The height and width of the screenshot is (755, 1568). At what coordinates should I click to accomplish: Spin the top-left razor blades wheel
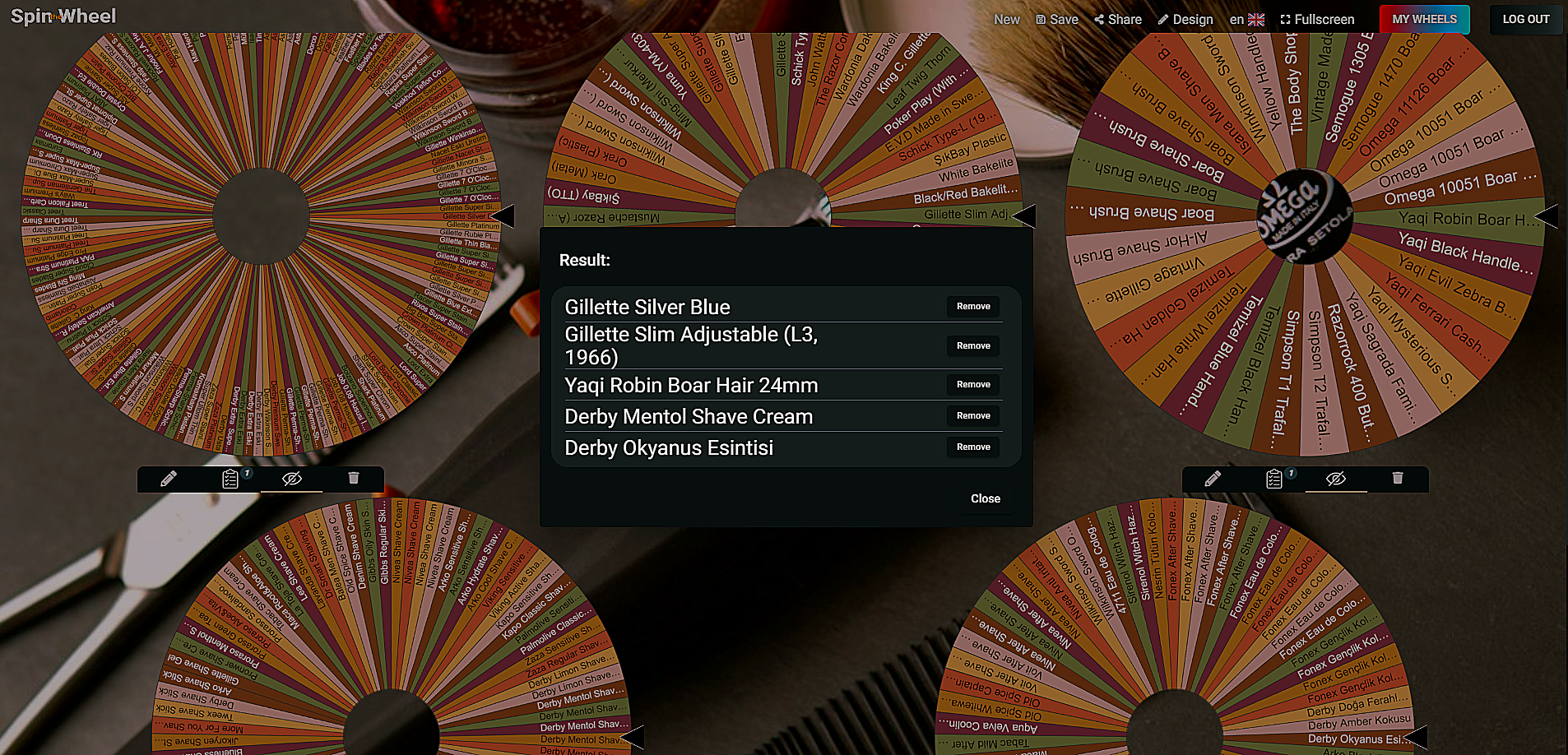[x=262, y=215]
